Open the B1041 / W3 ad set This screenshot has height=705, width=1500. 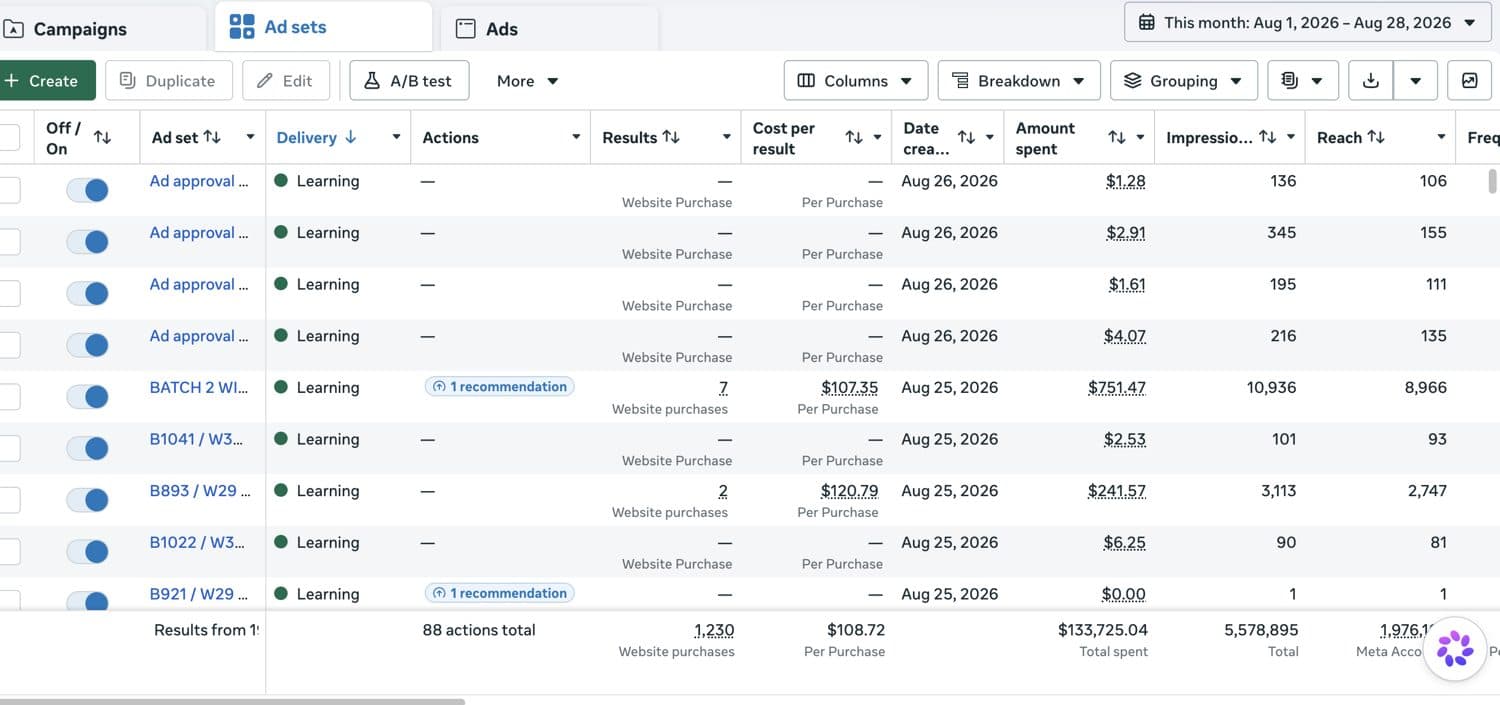click(197, 439)
